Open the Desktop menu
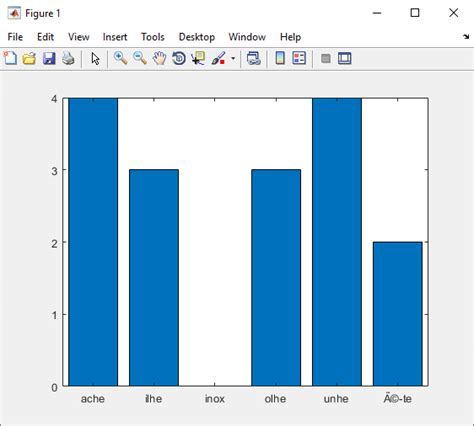Viewport: 474px width, 426px height. coord(197,37)
